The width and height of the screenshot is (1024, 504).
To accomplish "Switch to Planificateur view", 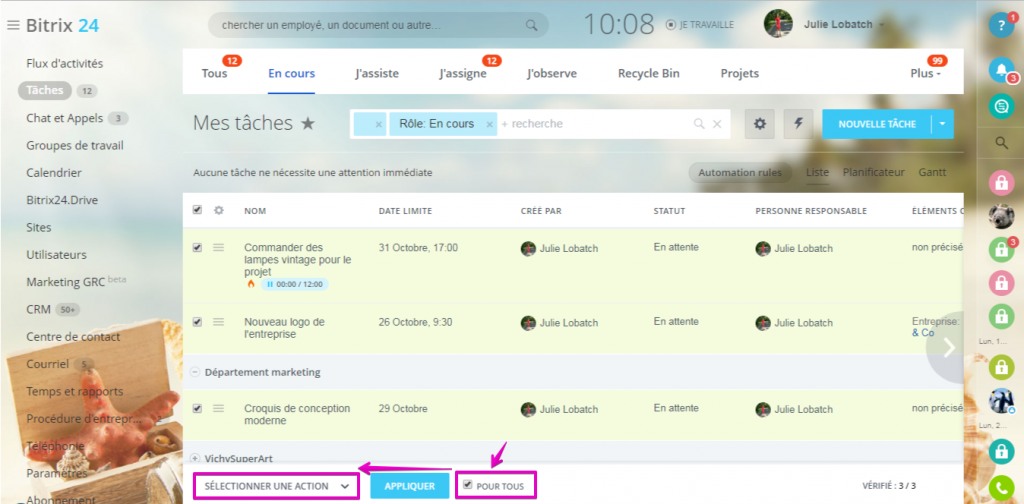I will tap(873, 173).
